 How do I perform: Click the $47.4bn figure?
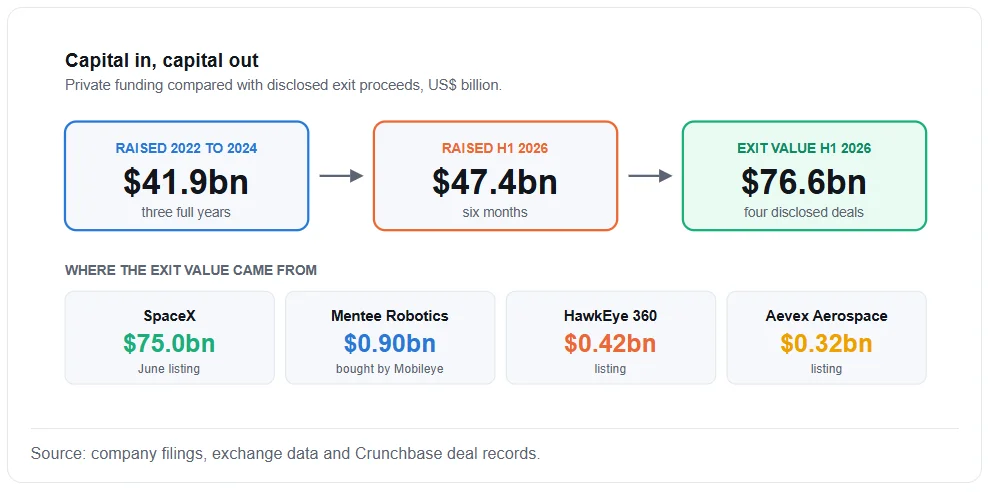tap(495, 181)
